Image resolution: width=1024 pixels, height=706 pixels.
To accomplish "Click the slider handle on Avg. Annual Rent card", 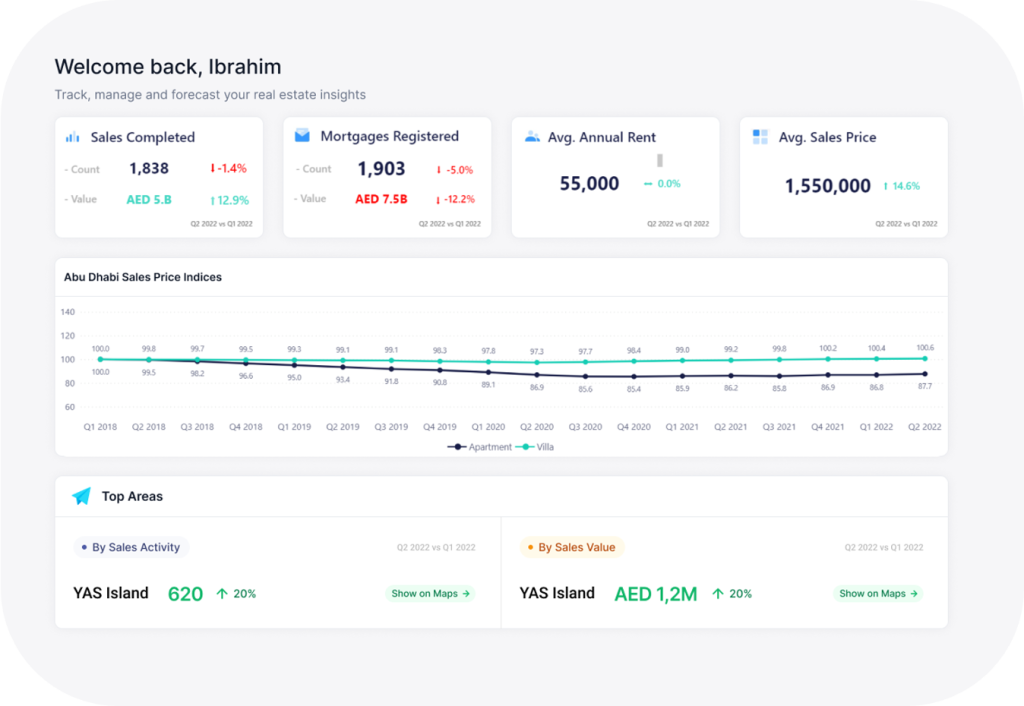I will [660, 160].
